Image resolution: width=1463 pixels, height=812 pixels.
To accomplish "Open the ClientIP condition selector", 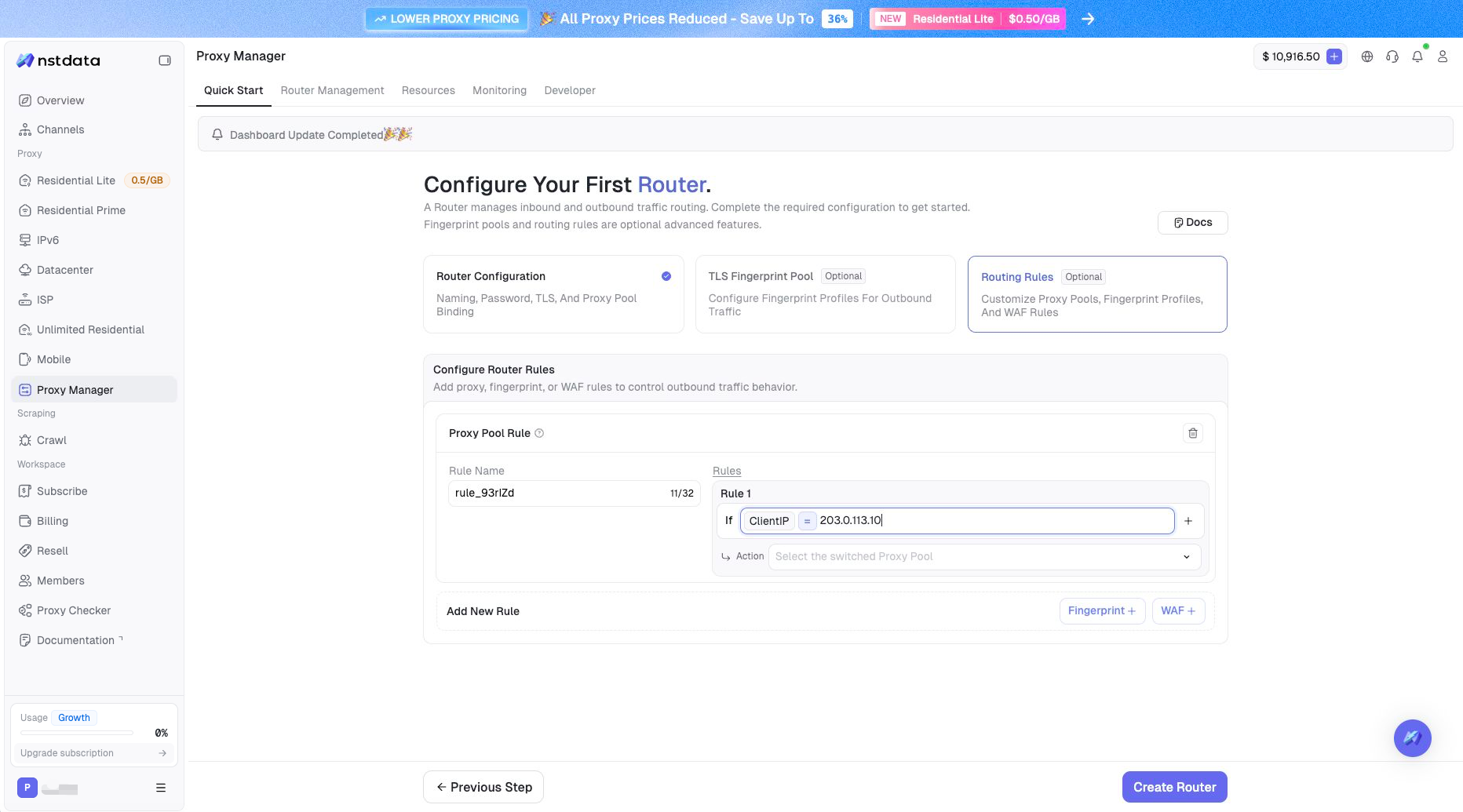I will [768, 521].
